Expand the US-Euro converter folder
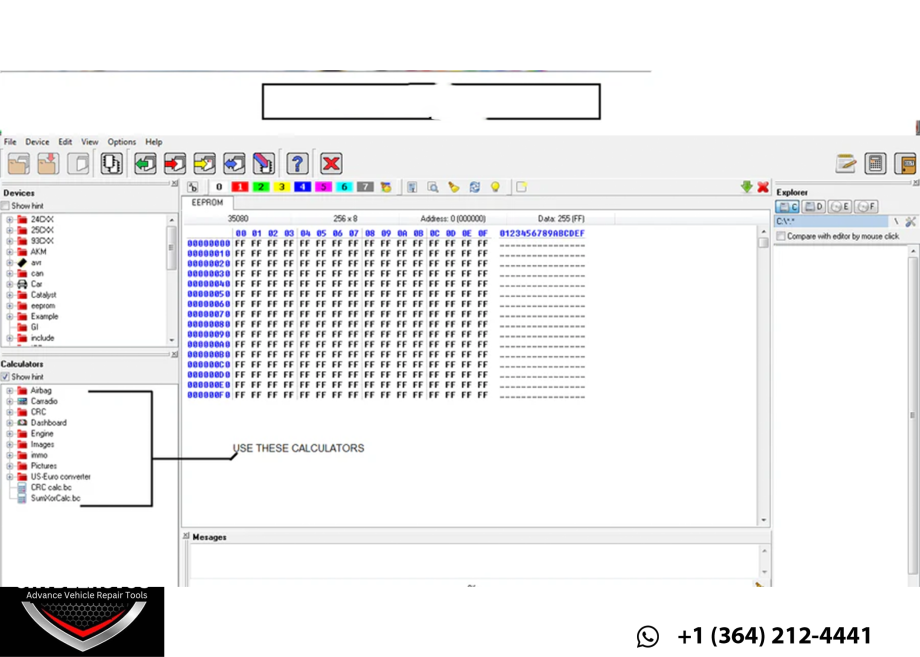920x657 pixels. coord(9,477)
